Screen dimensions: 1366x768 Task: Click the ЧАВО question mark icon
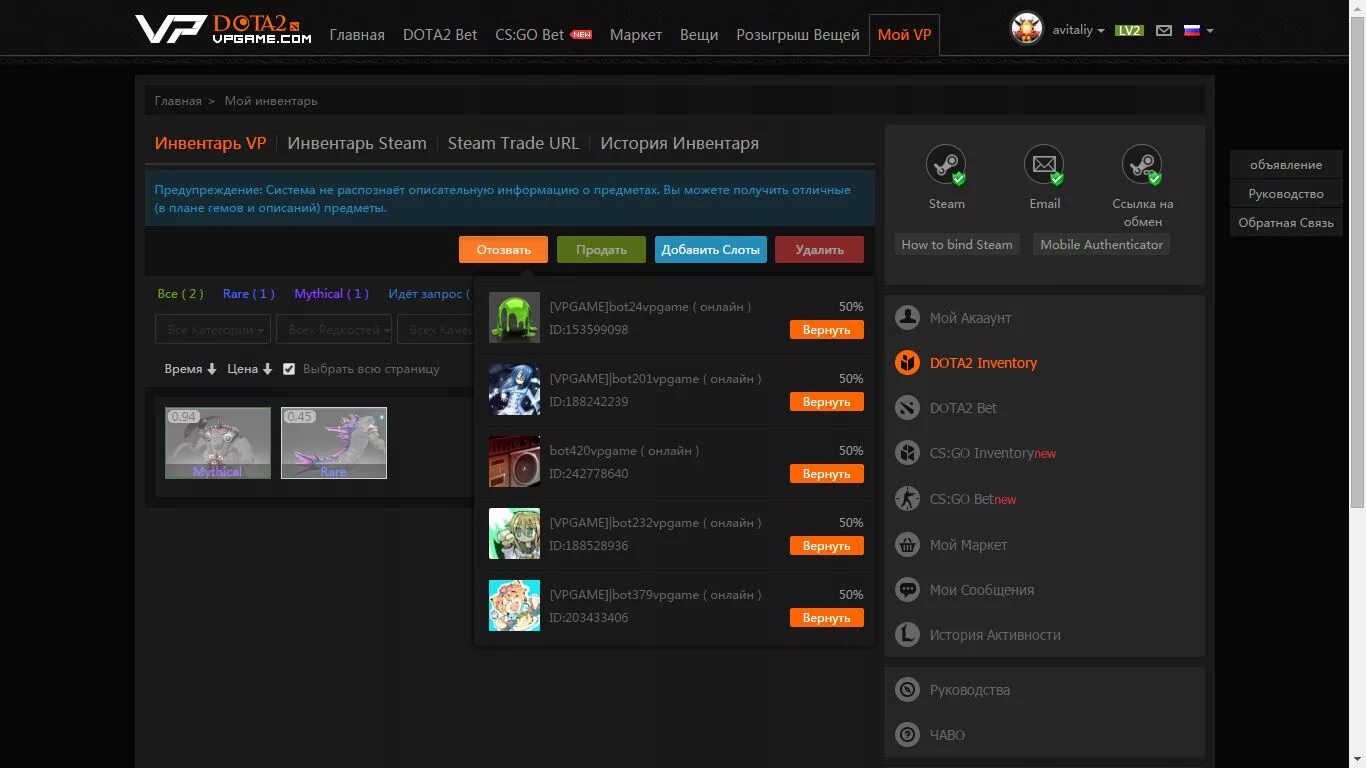click(x=907, y=735)
